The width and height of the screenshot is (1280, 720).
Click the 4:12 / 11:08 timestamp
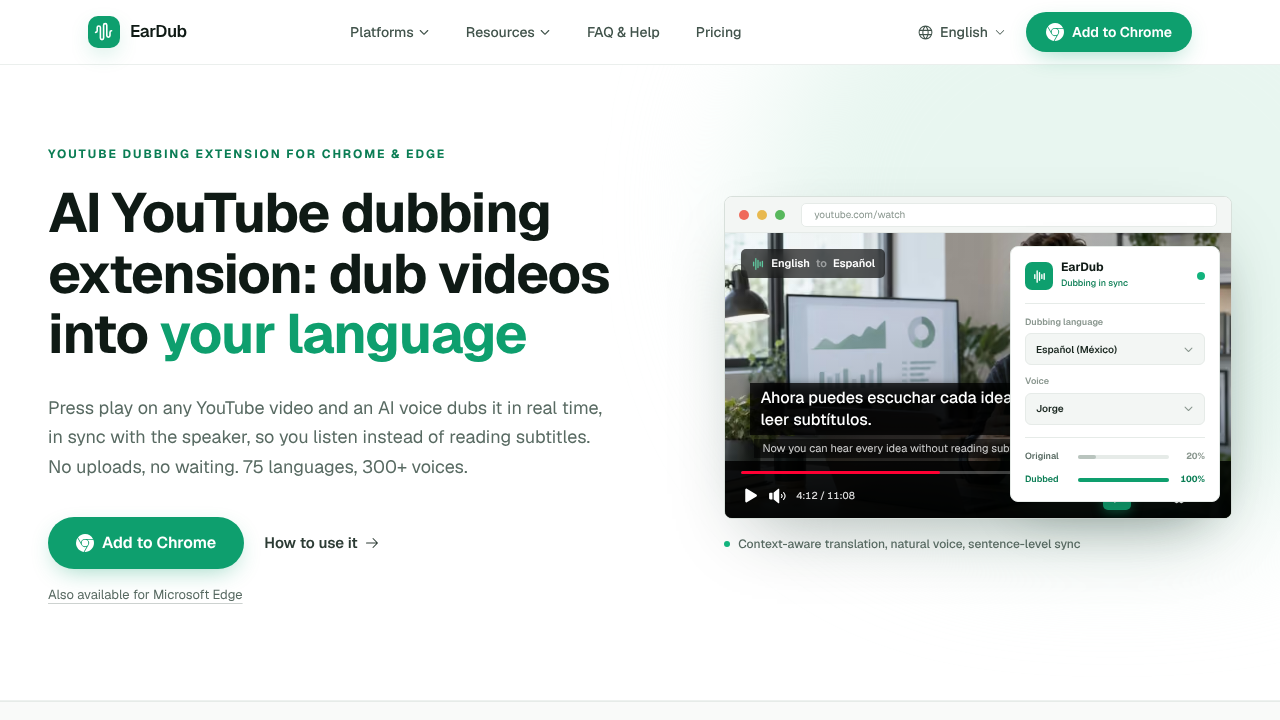[825, 495]
